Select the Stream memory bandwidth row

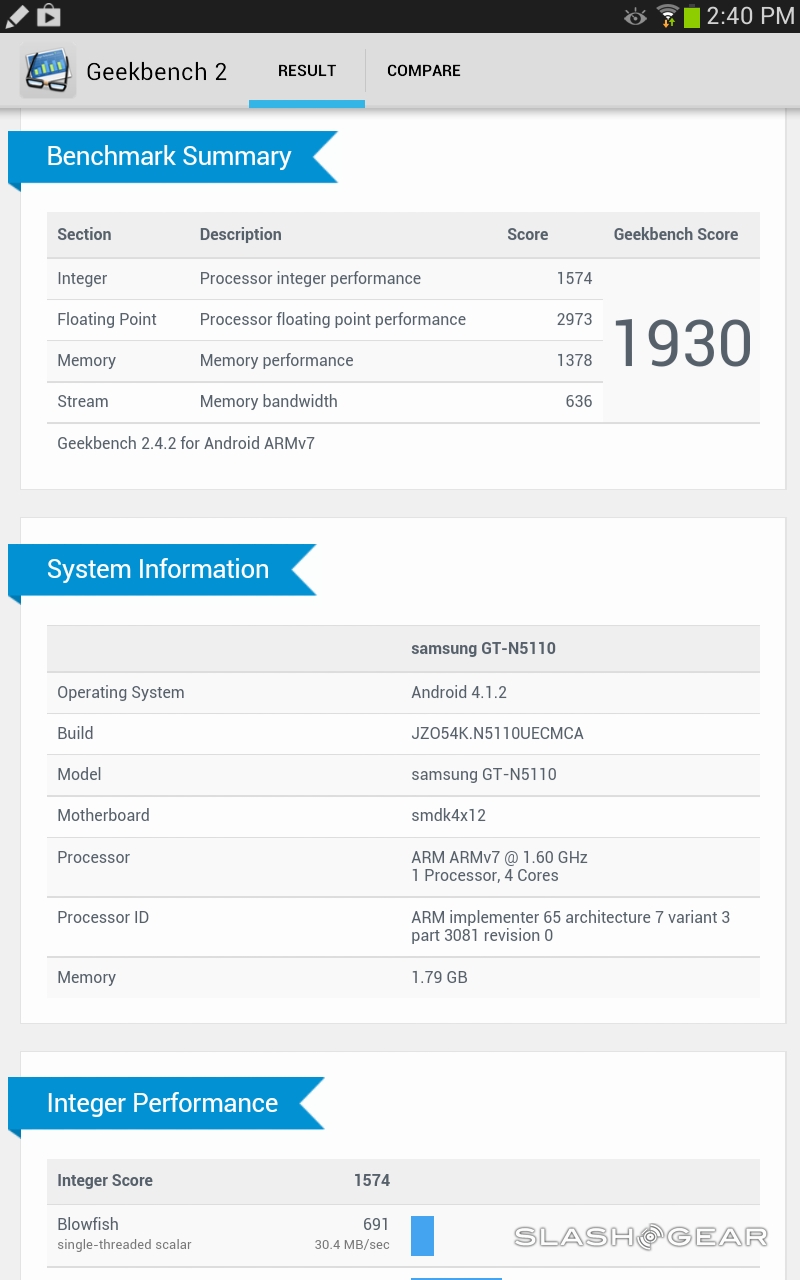[x=324, y=402]
